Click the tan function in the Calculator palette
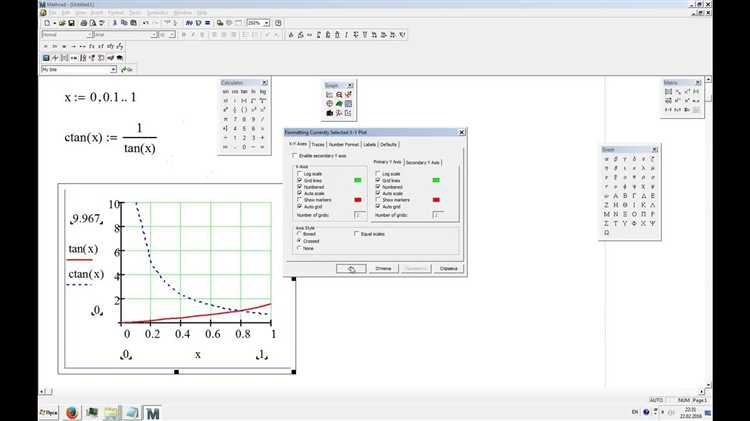The image size is (750, 421). (x=244, y=91)
